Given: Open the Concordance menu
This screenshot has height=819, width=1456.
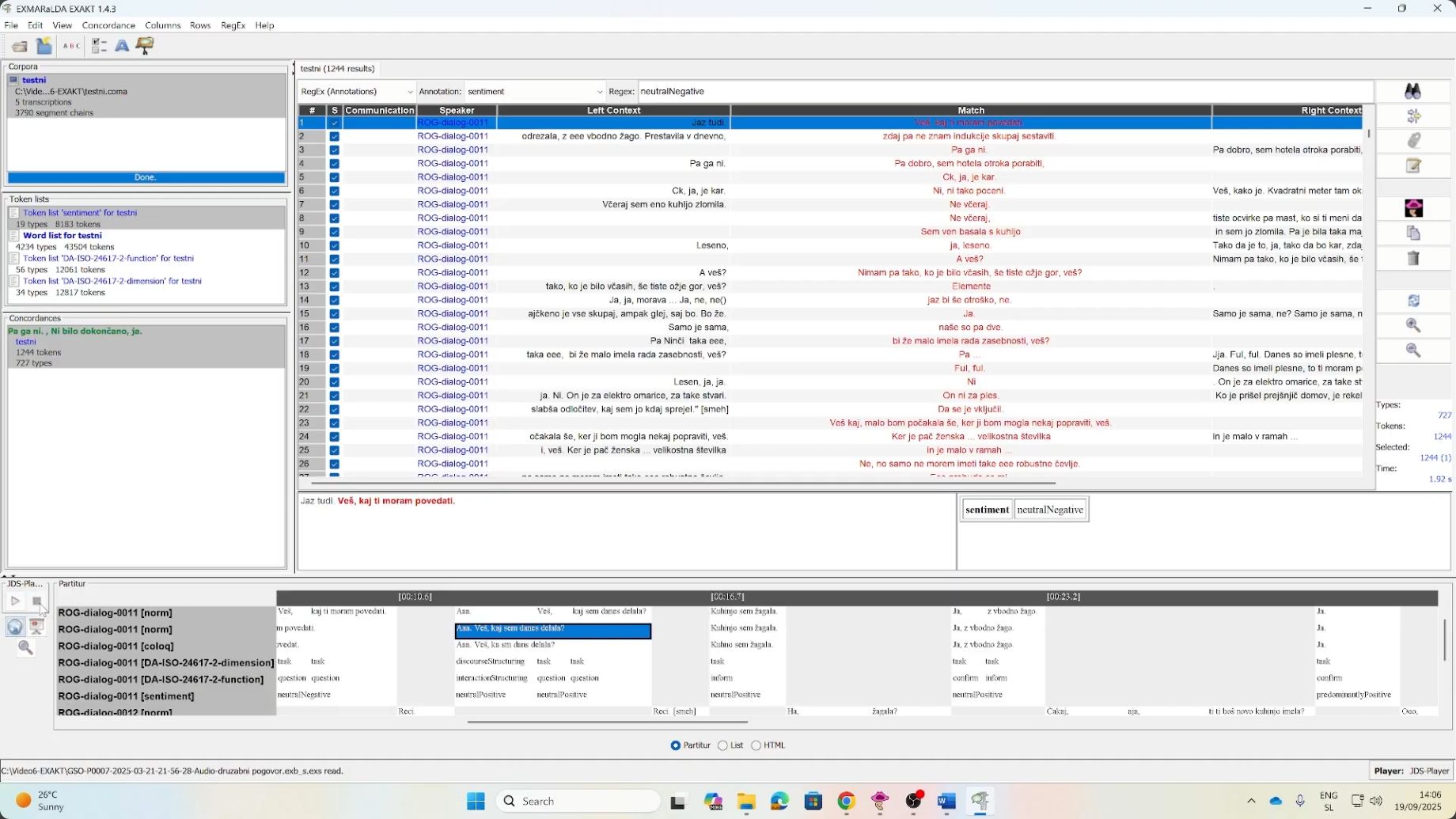Looking at the screenshot, I should tap(108, 25).
